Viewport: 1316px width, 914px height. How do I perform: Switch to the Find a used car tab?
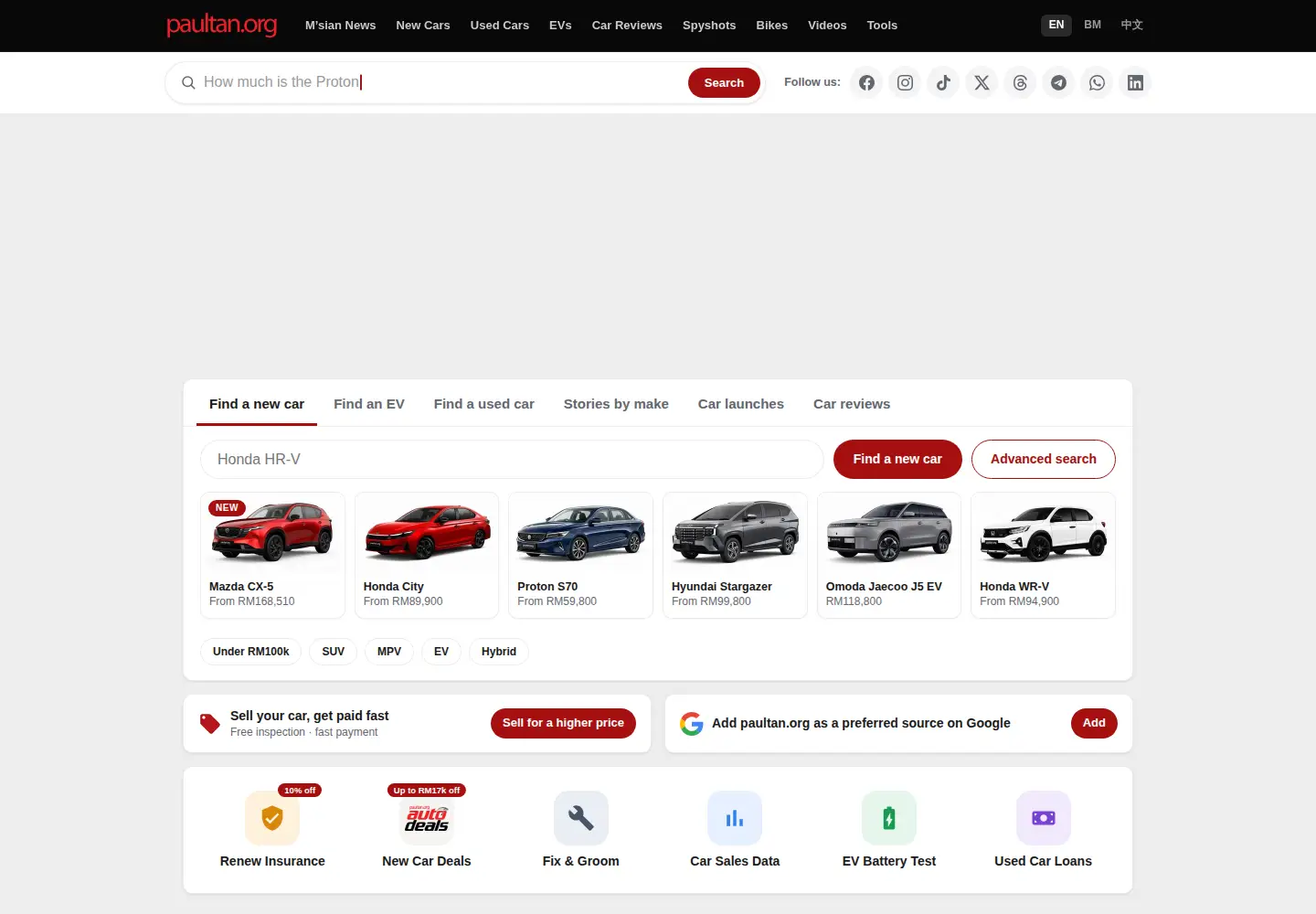(x=484, y=404)
